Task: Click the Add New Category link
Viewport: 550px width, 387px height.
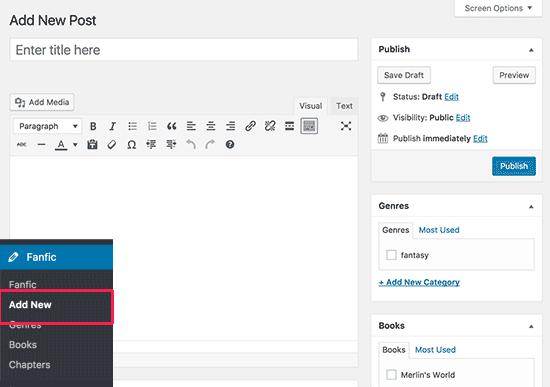Action: [x=419, y=282]
